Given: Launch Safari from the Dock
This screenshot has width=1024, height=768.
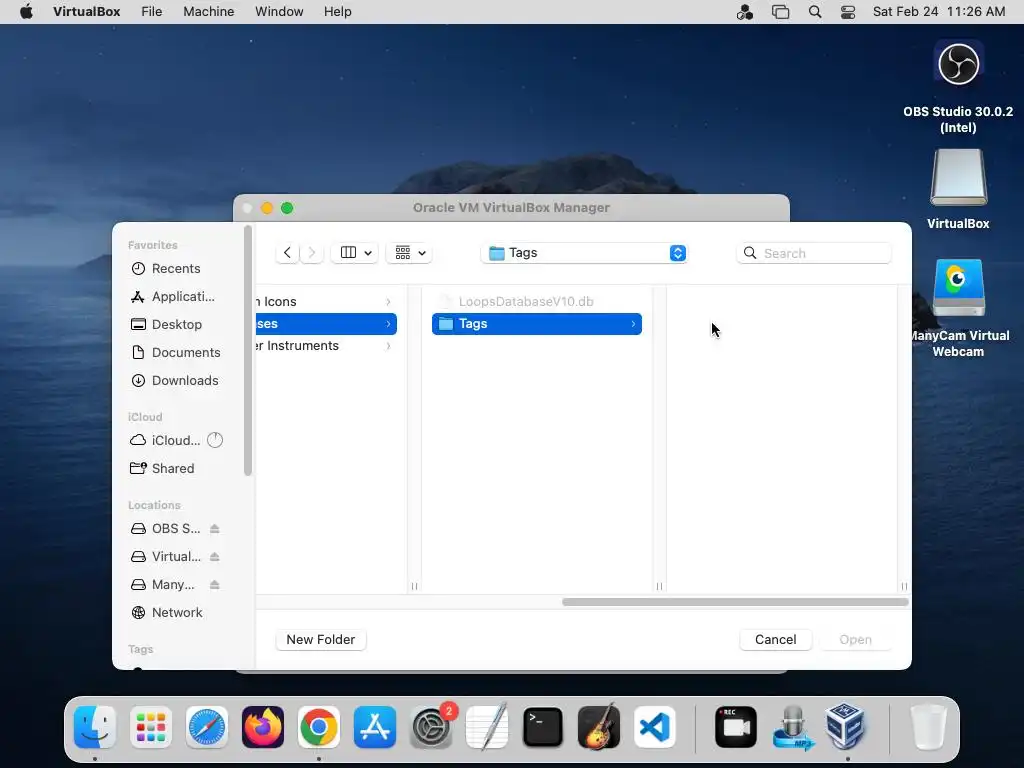Looking at the screenshot, I should point(207,727).
